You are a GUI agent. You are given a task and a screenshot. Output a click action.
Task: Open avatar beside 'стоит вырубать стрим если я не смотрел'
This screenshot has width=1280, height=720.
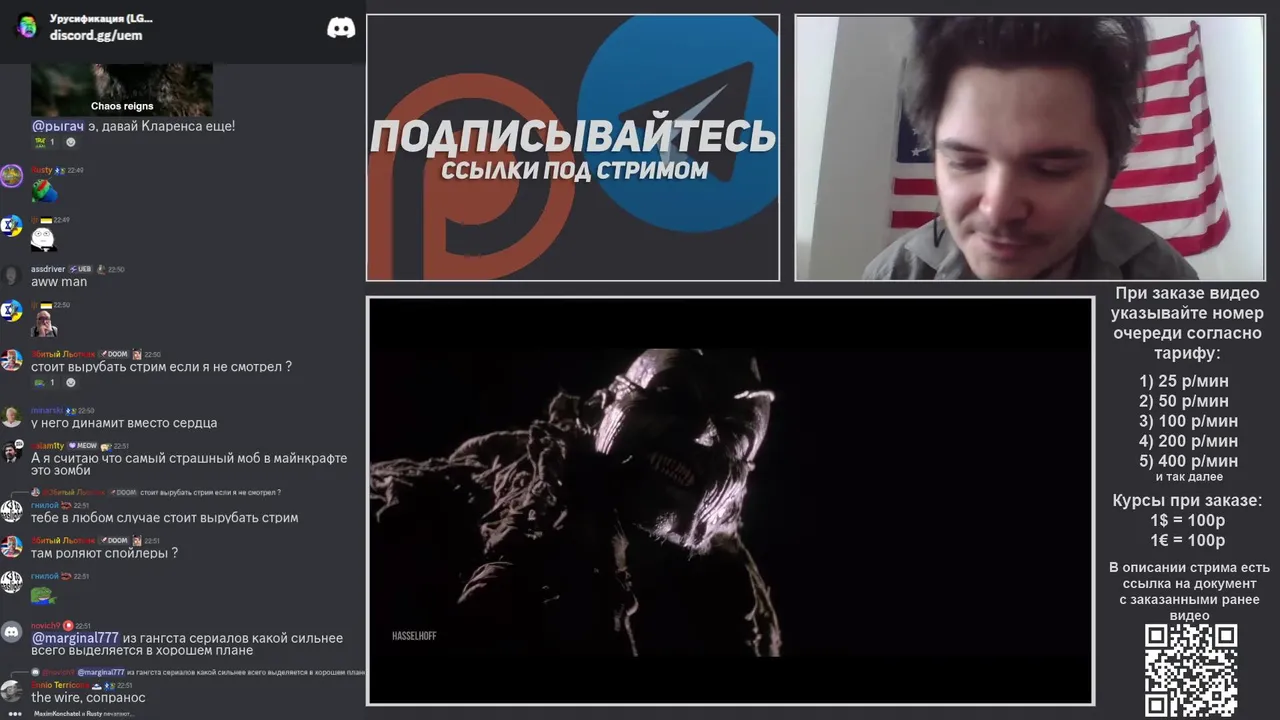[x=11, y=361]
